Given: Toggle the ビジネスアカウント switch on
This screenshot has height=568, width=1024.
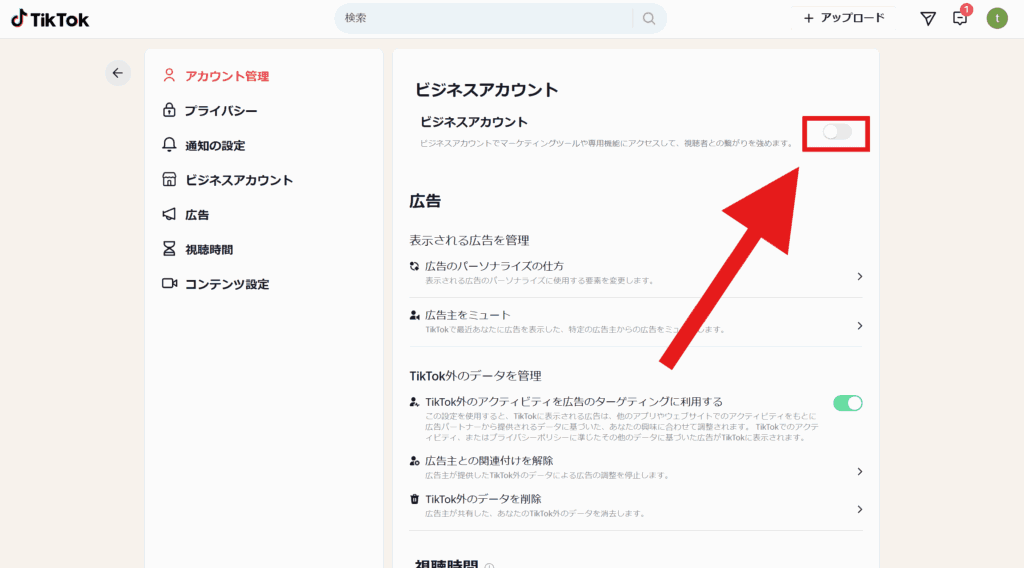Looking at the screenshot, I should pyautogui.click(x=837, y=133).
